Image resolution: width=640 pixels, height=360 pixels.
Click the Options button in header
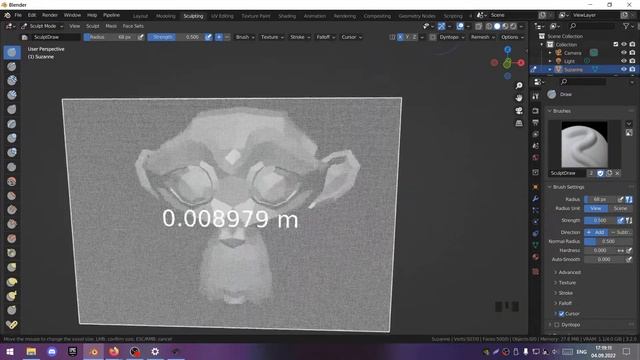[512, 37]
